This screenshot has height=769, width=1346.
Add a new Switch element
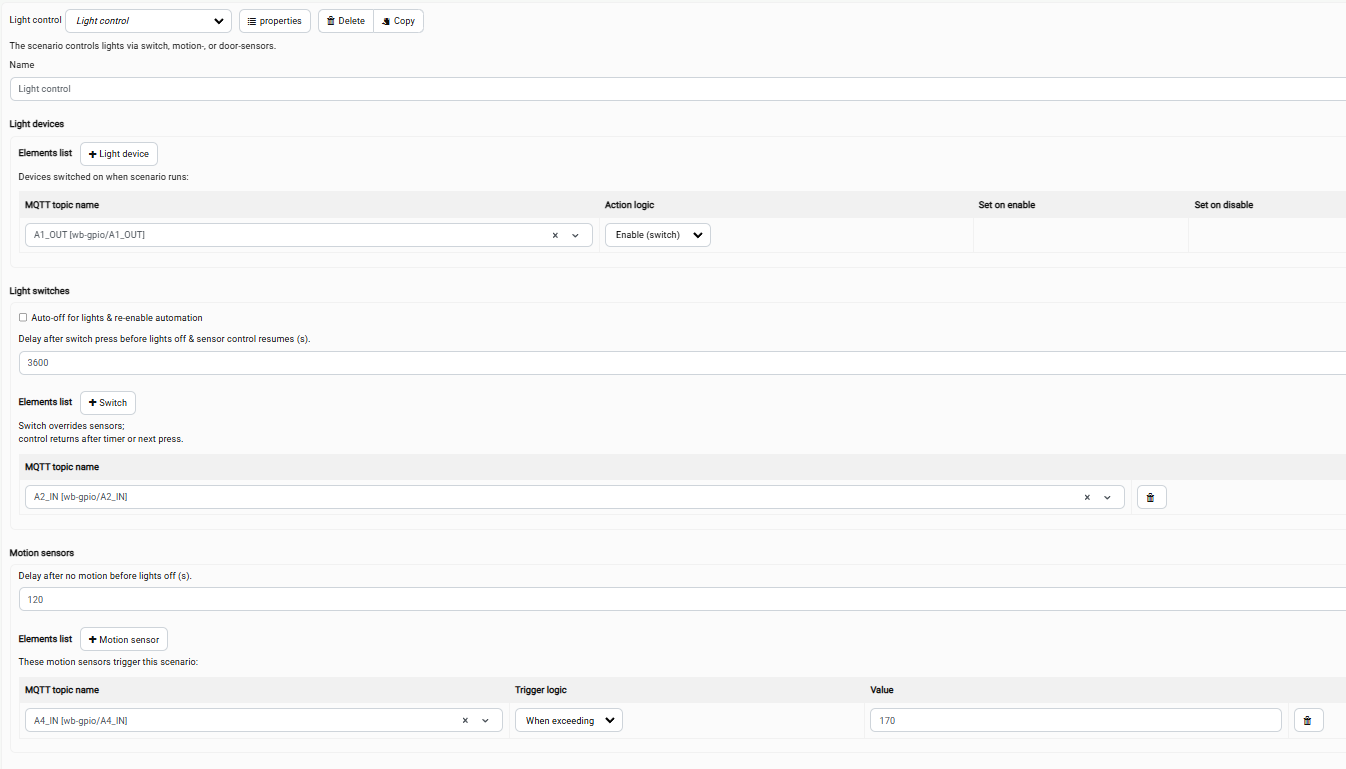point(108,403)
